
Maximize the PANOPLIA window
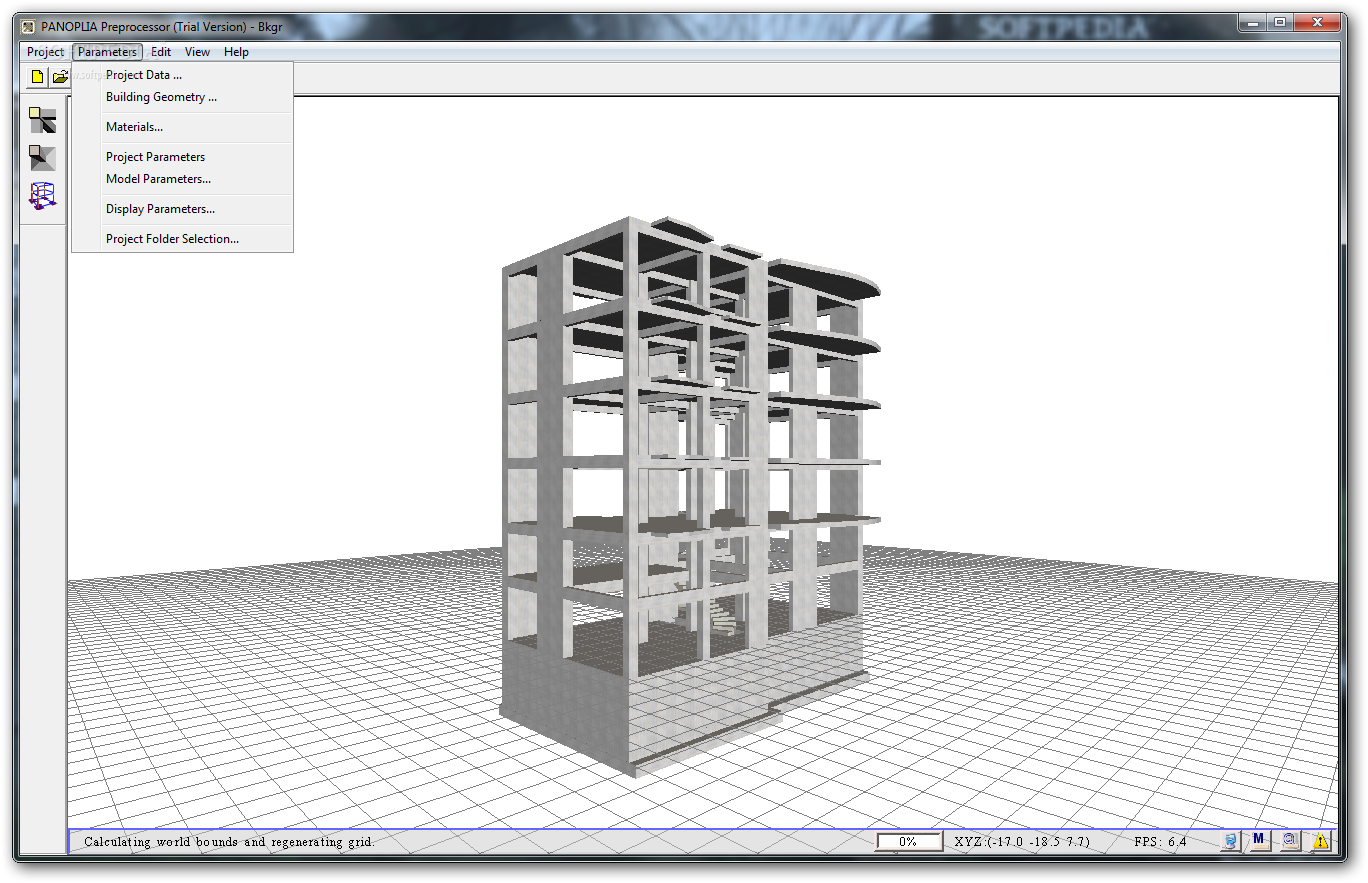pos(1281,23)
